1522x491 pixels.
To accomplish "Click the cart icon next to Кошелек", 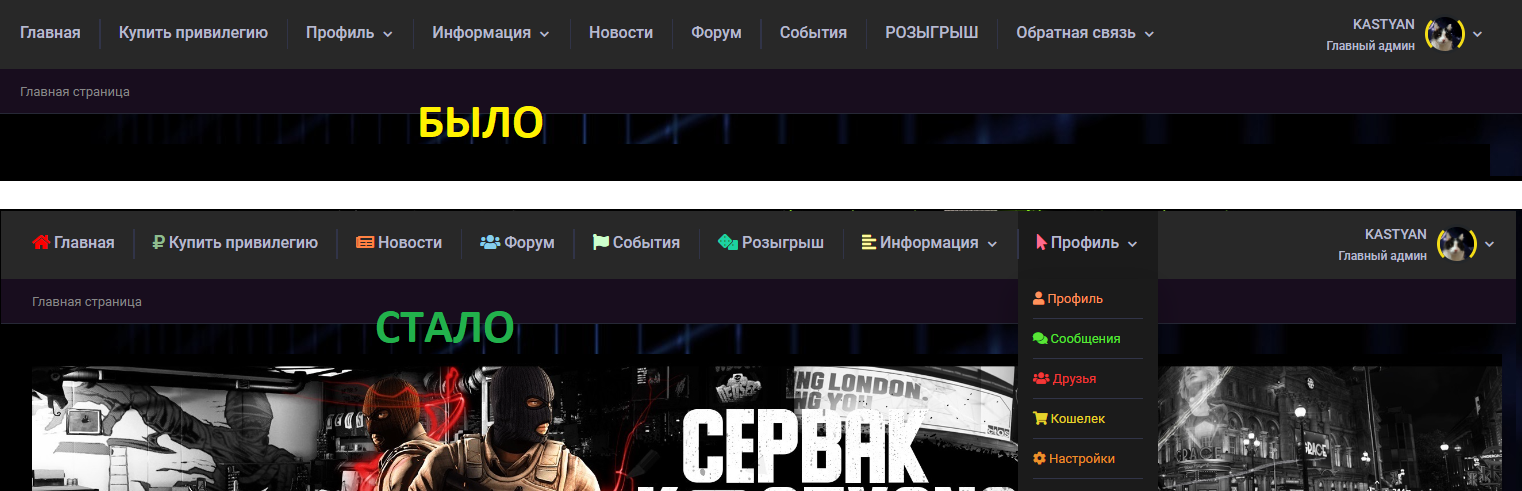I will [x=1040, y=418].
